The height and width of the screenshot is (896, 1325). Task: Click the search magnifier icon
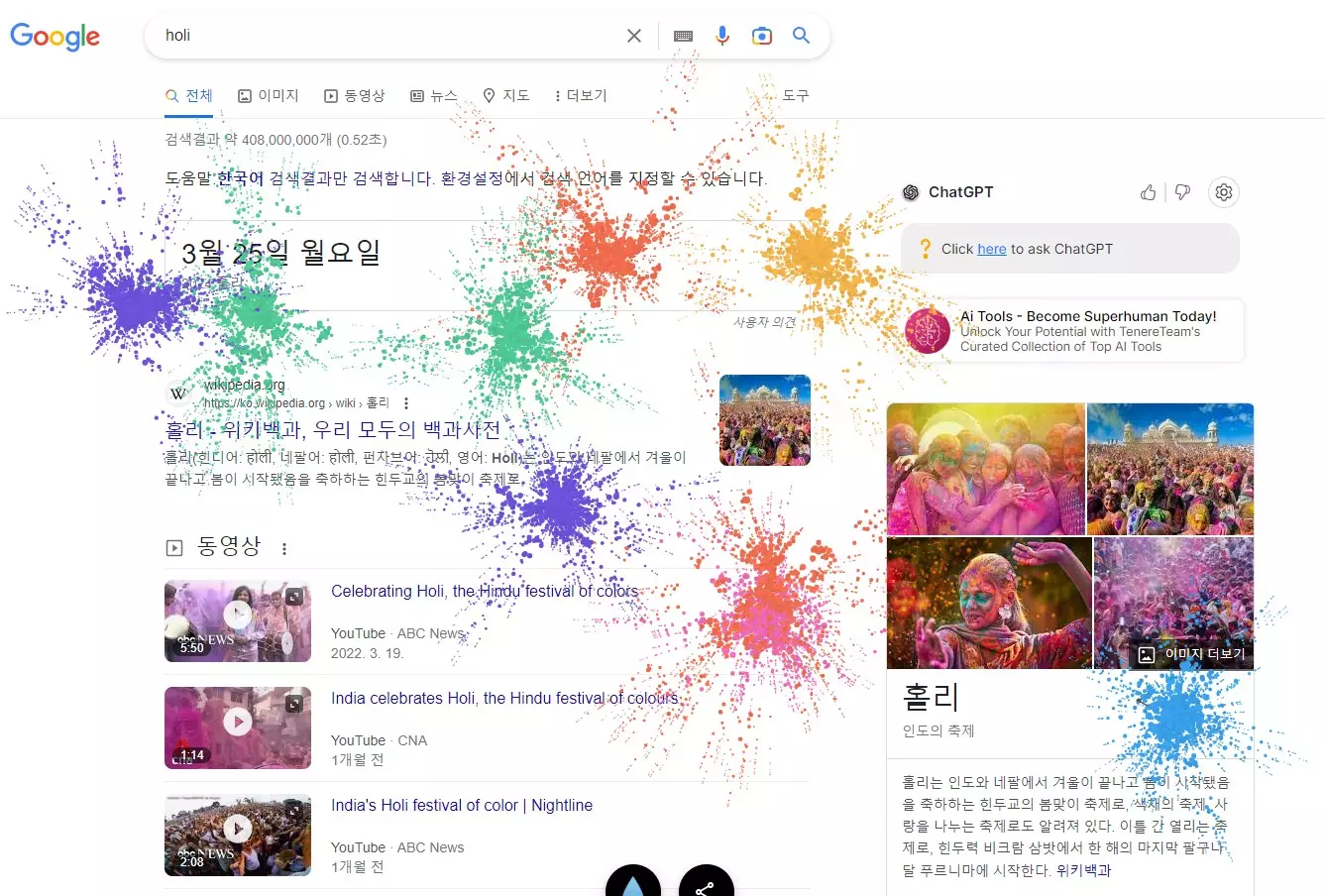click(x=801, y=35)
